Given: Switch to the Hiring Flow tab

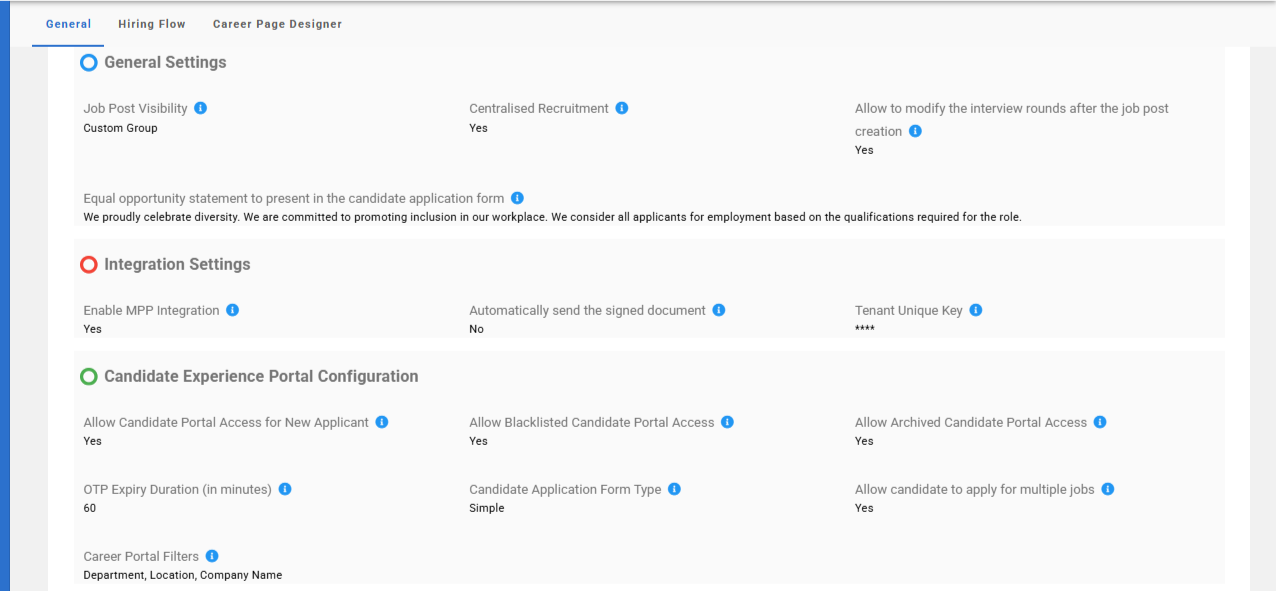Looking at the screenshot, I should click(152, 24).
